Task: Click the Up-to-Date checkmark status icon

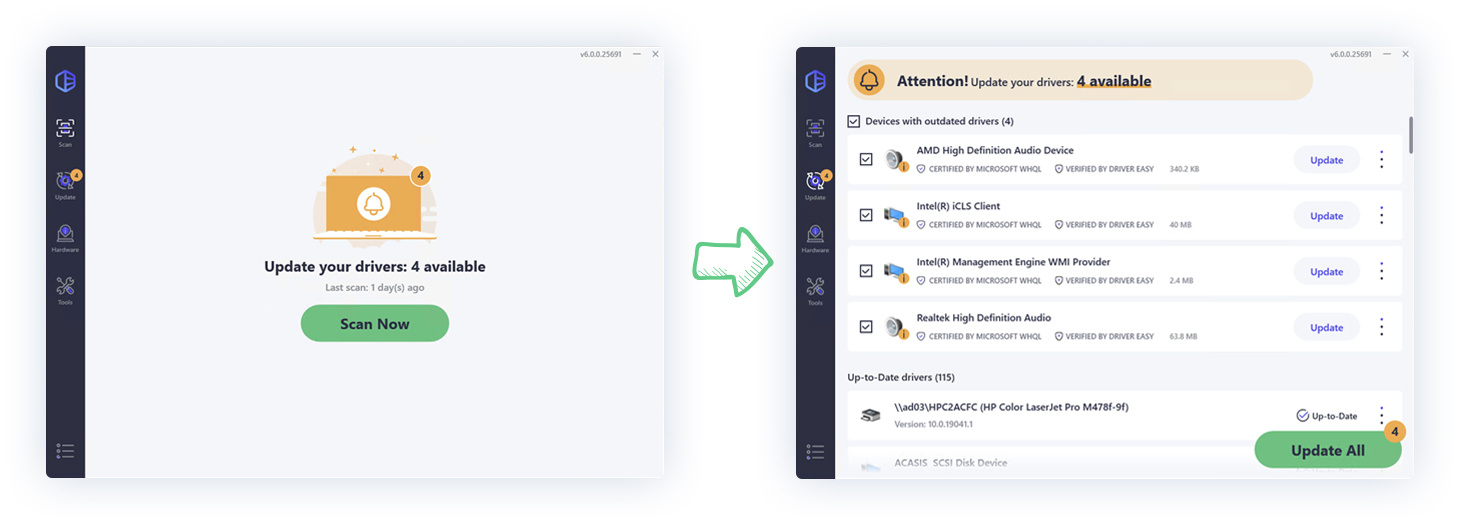Action: (x=1302, y=415)
